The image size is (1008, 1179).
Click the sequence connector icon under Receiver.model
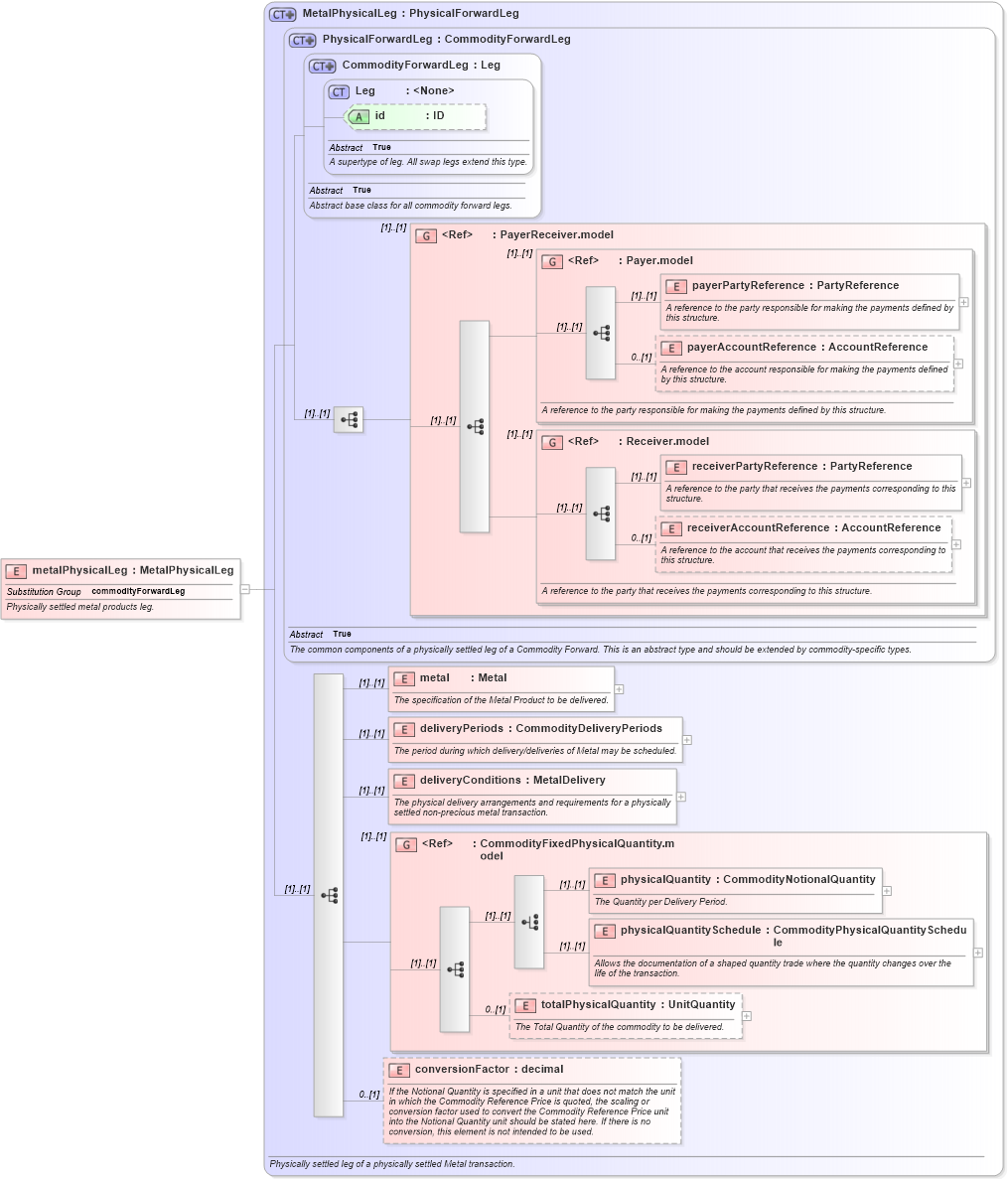(601, 515)
